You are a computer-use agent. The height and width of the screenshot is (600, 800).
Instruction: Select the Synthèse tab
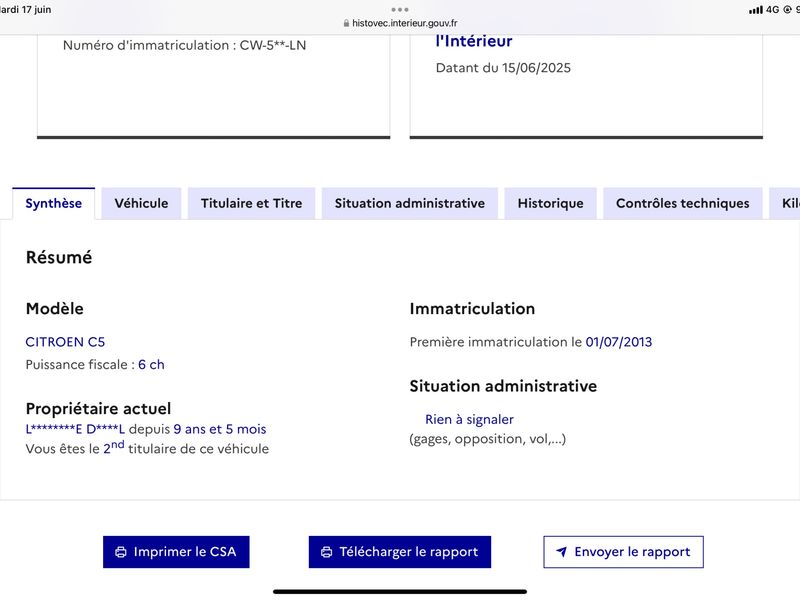coord(54,204)
